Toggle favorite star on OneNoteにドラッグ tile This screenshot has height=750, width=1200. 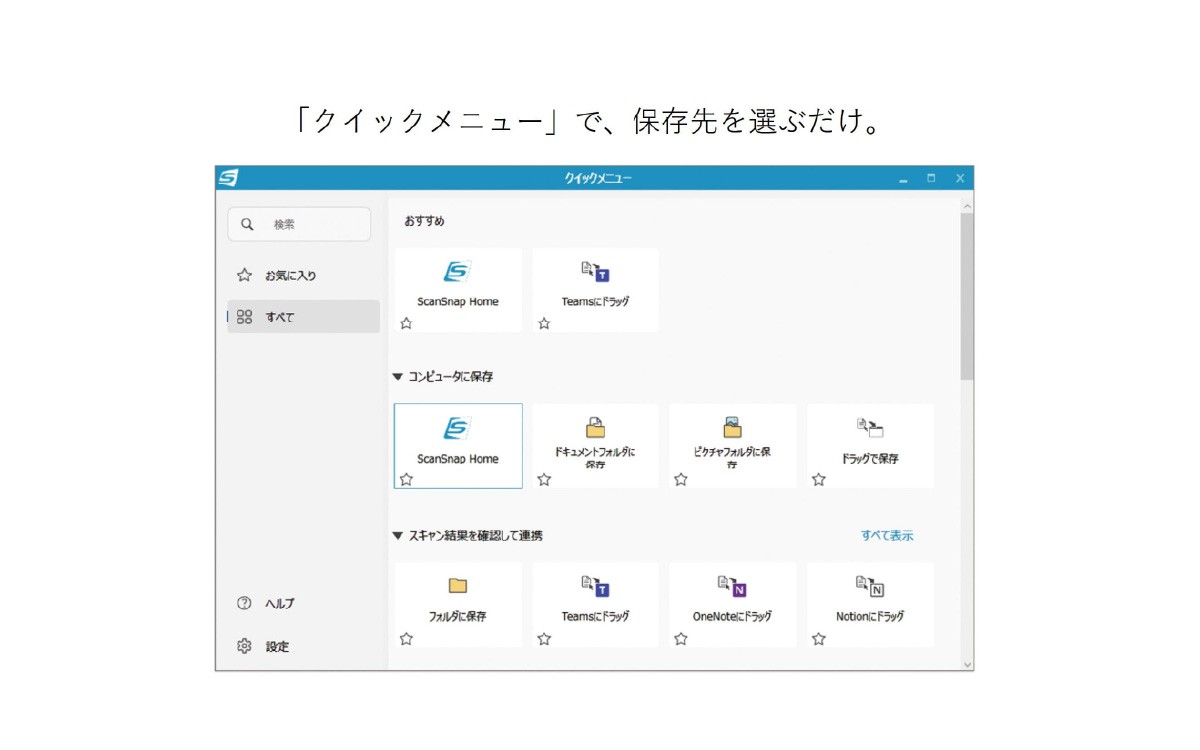click(x=681, y=639)
